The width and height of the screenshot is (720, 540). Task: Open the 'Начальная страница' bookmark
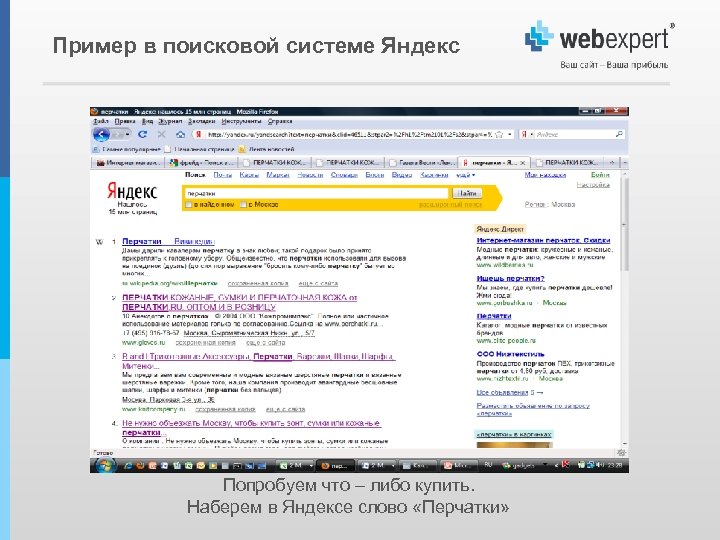coord(199,149)
